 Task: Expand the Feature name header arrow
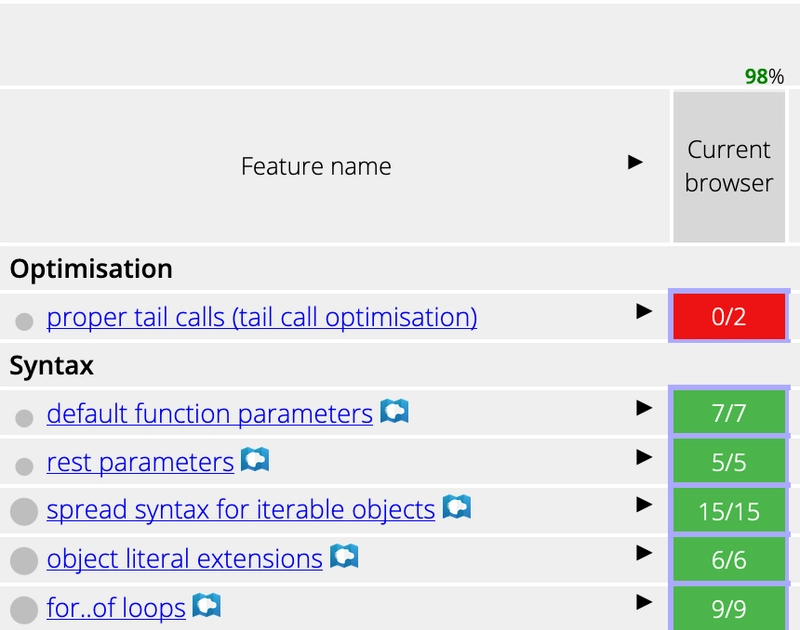635,162
